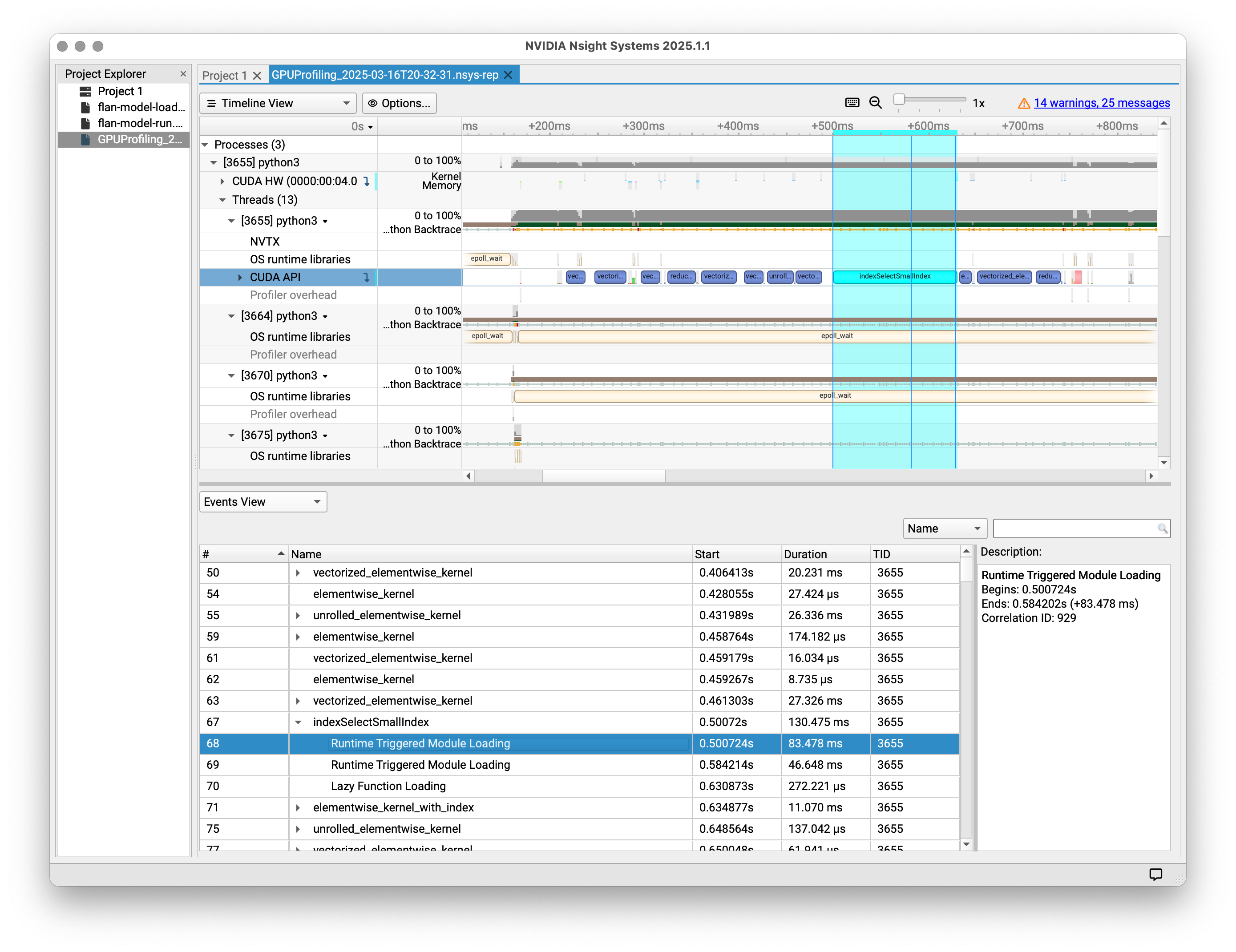
Task: Click the epoll_wait block in the 3655 OS runtime row
Action: pyautogui.click(x=487, y=258)
